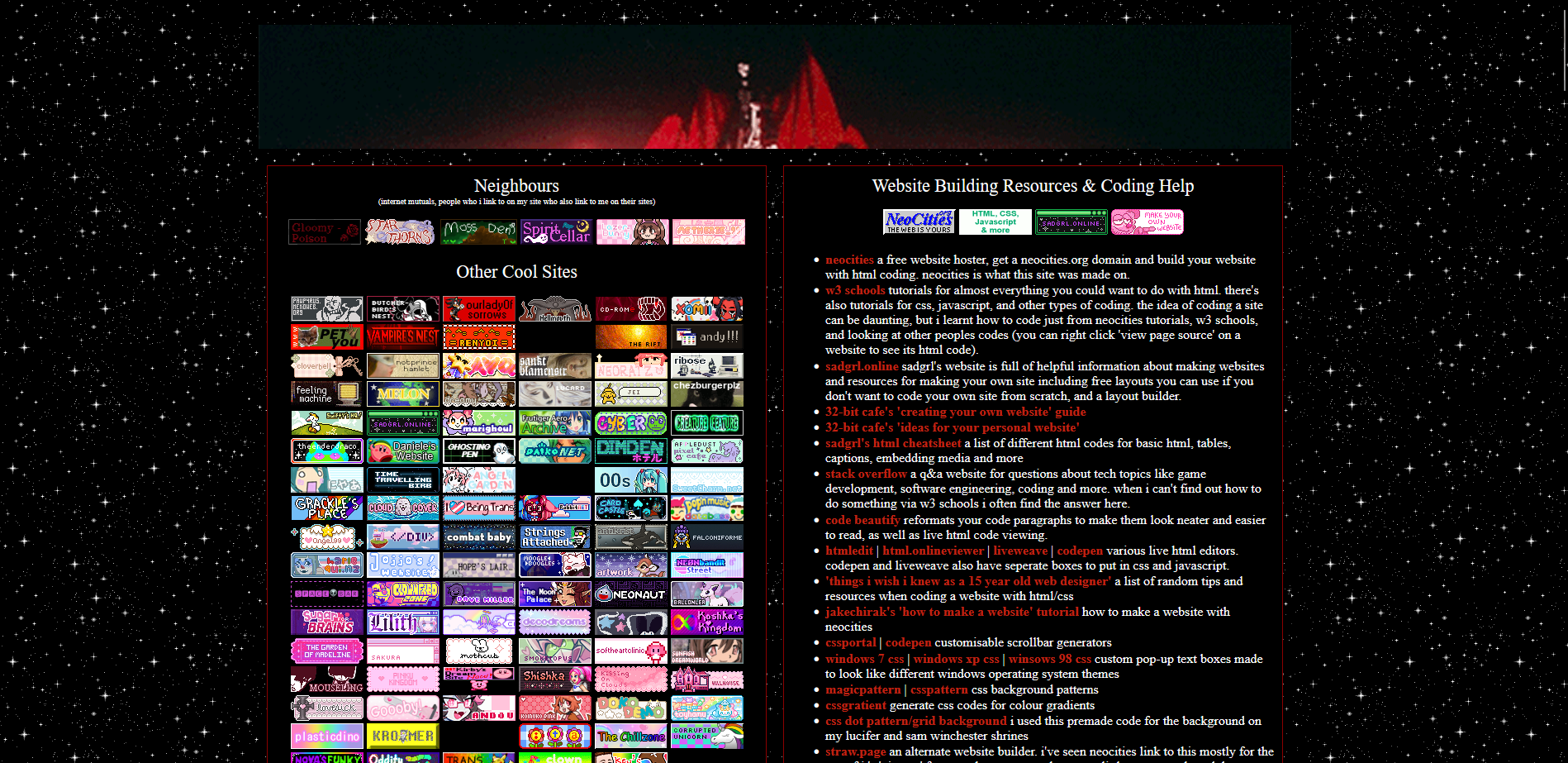1568x763 pixels.
Task: Click the Vampire's Nest badge
Action: click(403, 337)
